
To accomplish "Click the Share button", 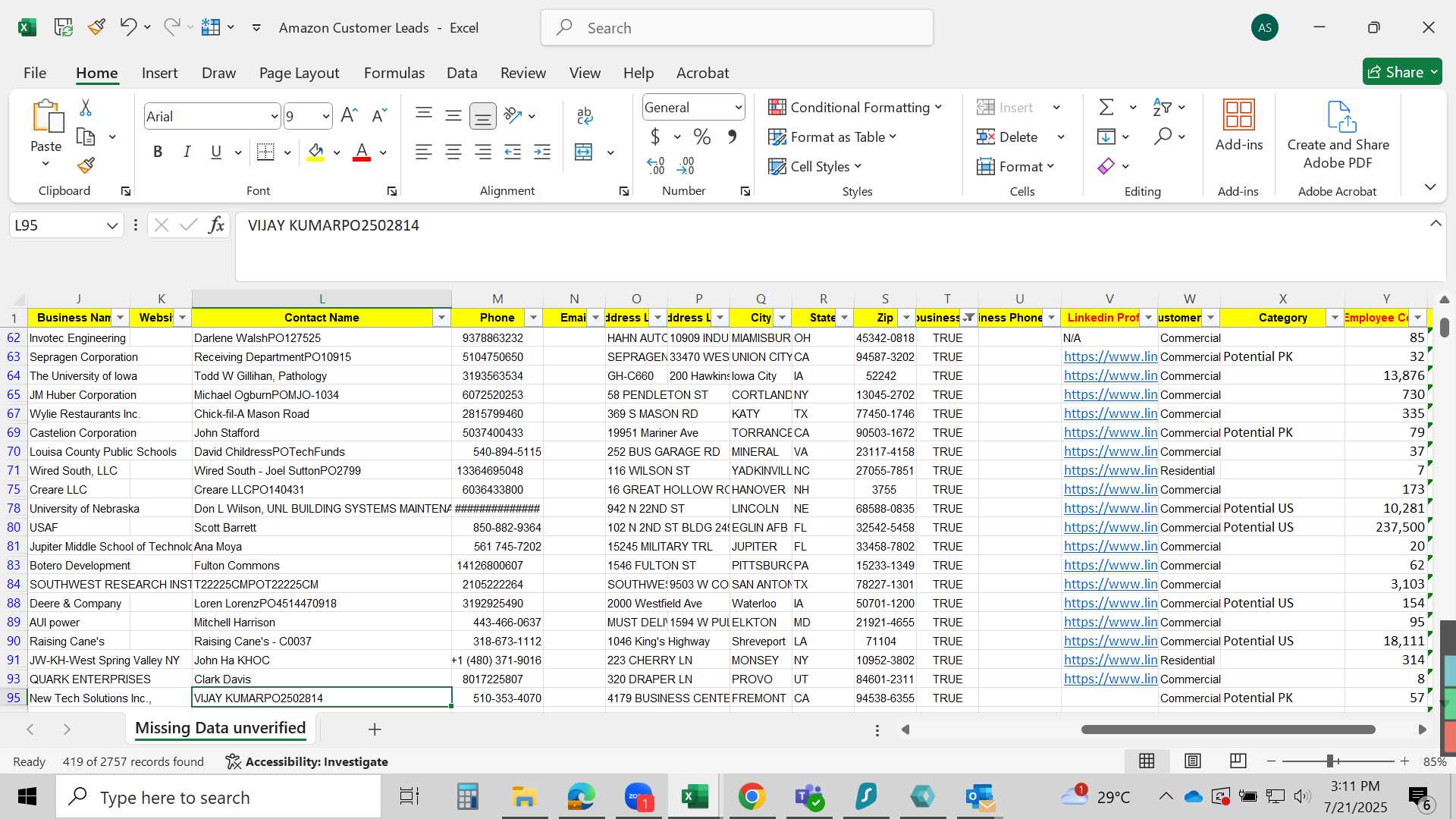I will [1401, 72].
